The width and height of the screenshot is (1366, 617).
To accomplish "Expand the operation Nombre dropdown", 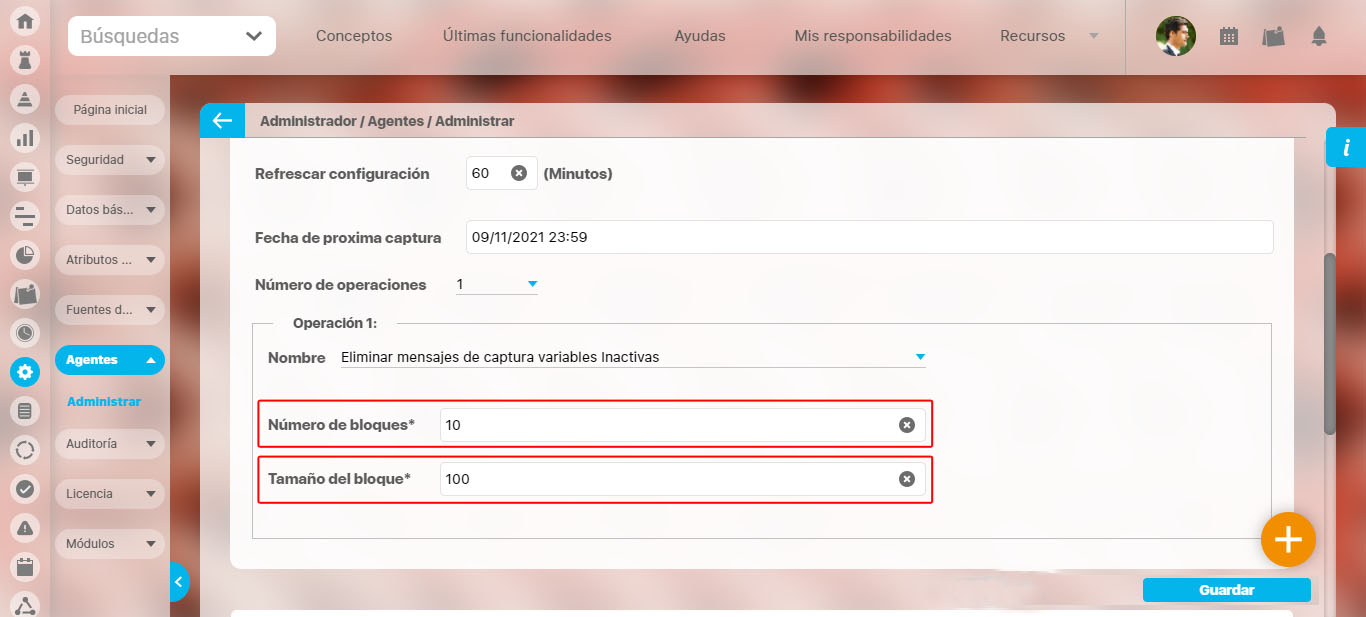I will [920, 357].
